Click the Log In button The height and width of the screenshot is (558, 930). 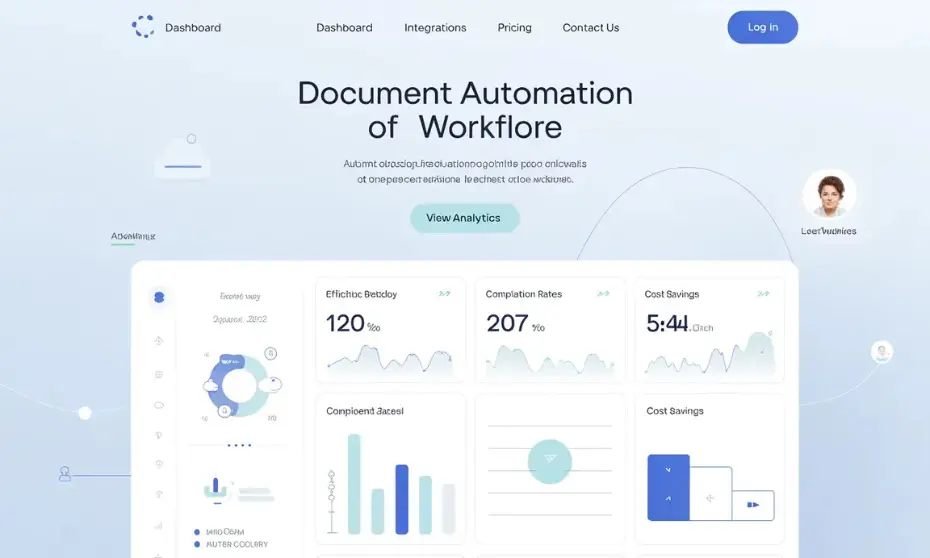click(x=762, y=27)
